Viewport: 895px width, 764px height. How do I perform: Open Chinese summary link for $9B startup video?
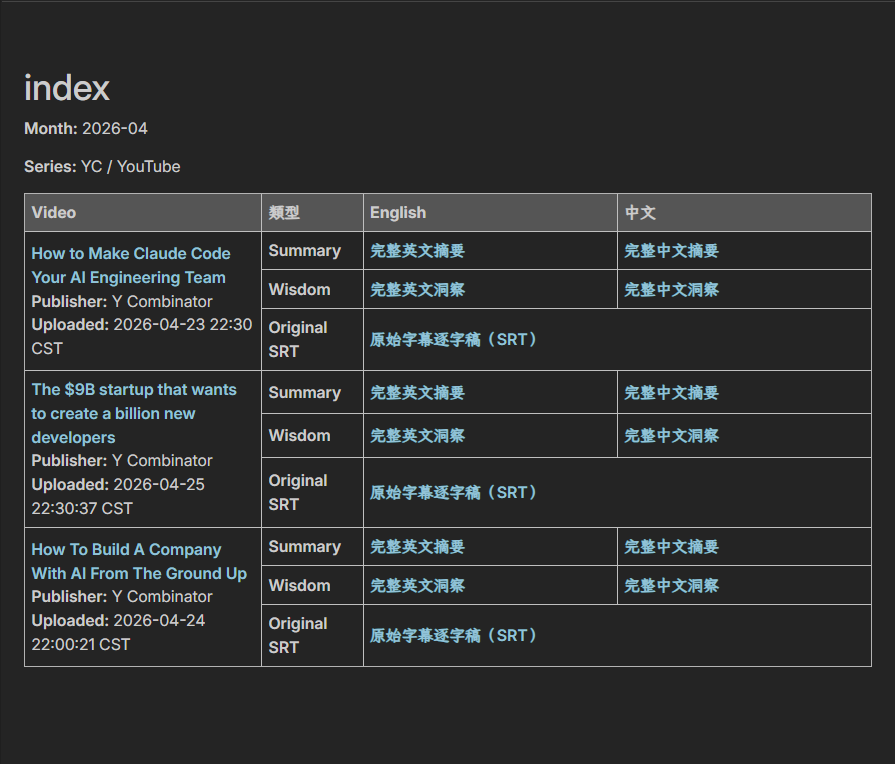pyautogui.click(x=671, y=393)
